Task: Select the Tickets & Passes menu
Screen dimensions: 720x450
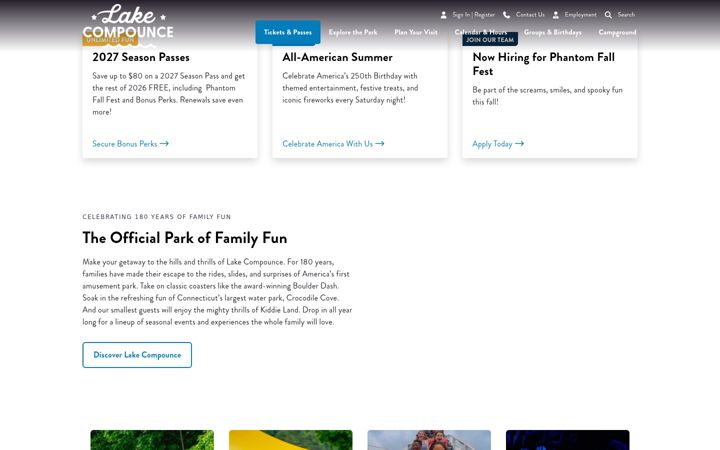Action: 288,32
